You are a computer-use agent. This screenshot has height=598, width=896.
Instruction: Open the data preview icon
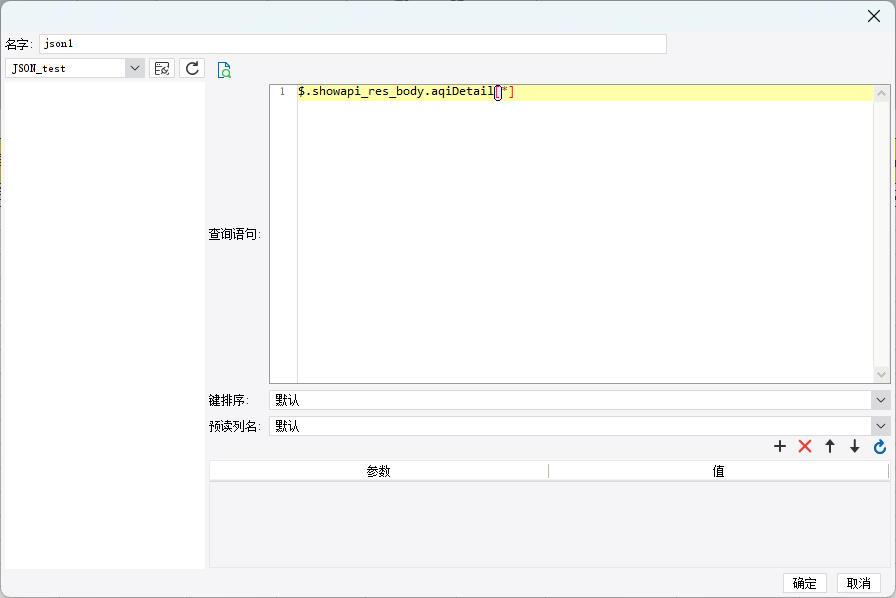(x=224, y=70)
